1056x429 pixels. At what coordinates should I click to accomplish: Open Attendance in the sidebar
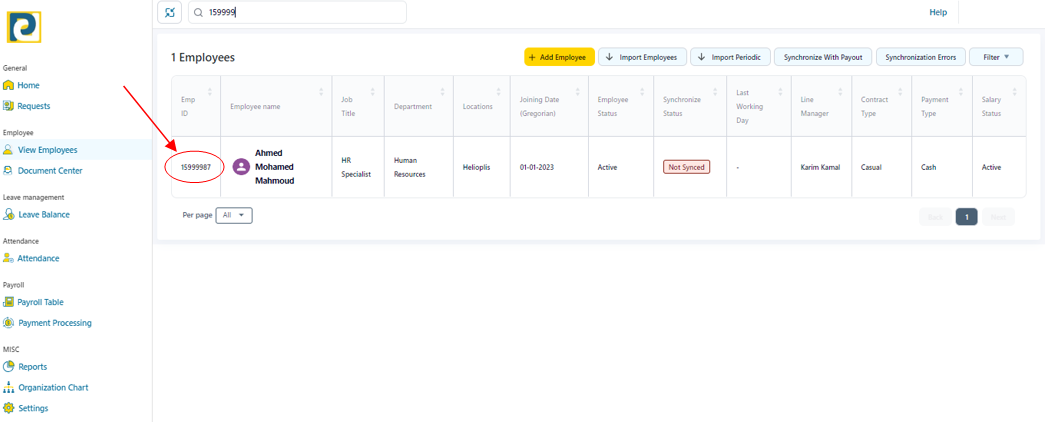(38, 259)
